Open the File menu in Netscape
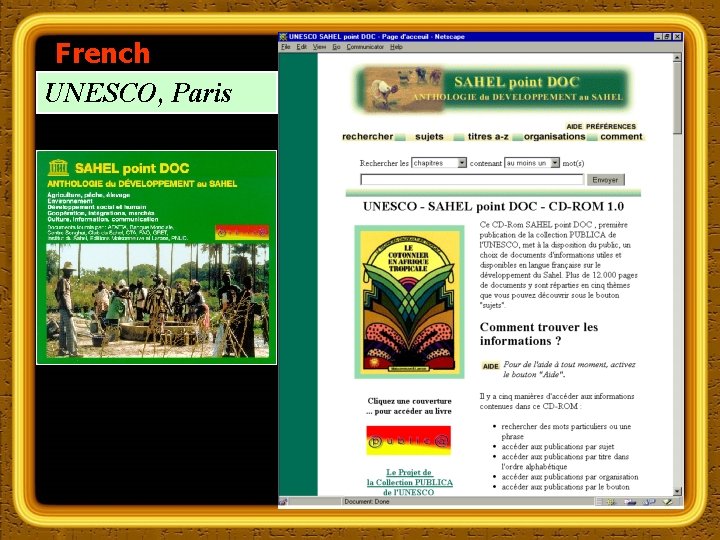Viewport: 720px width, 540px height. [286, 47]
